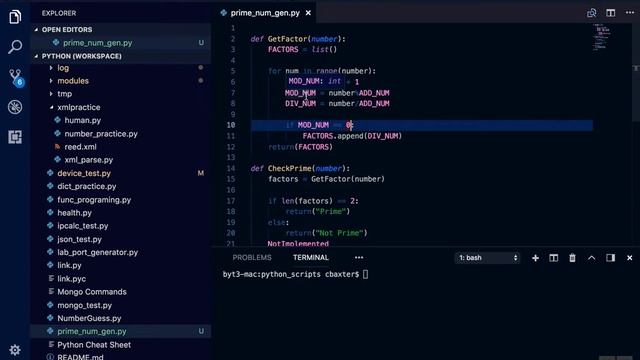Open reed.xml file
The width and height of the screenshot is (640, 360).
tap(80, 147)
